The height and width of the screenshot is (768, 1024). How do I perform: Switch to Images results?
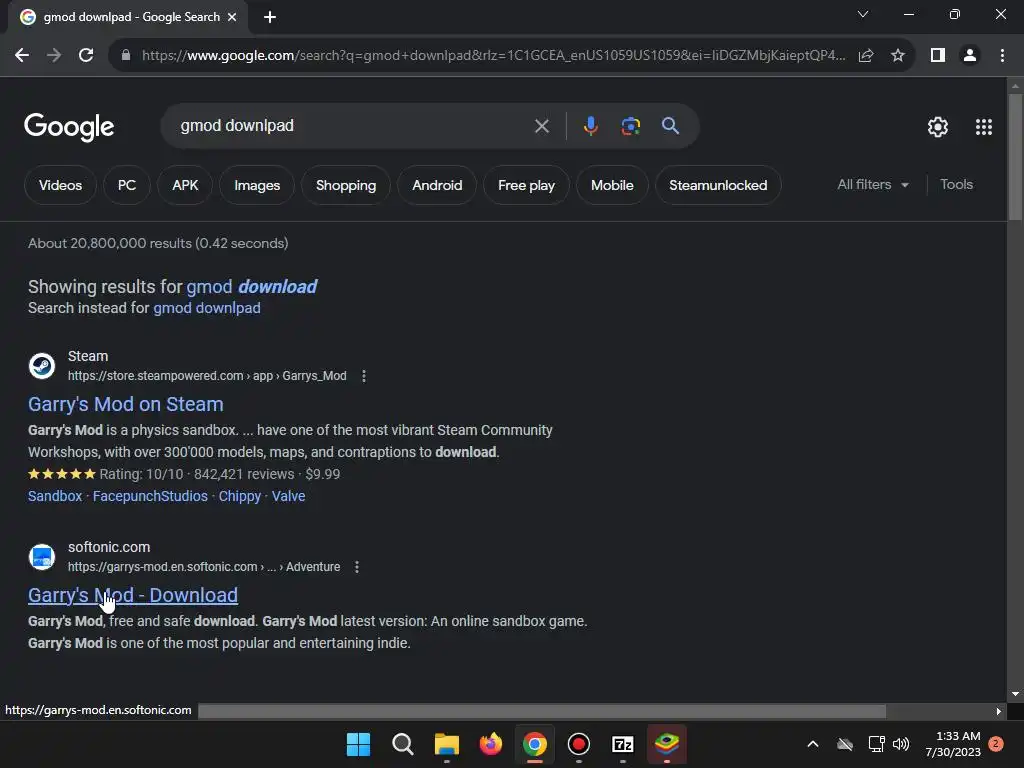pos(257,185)
